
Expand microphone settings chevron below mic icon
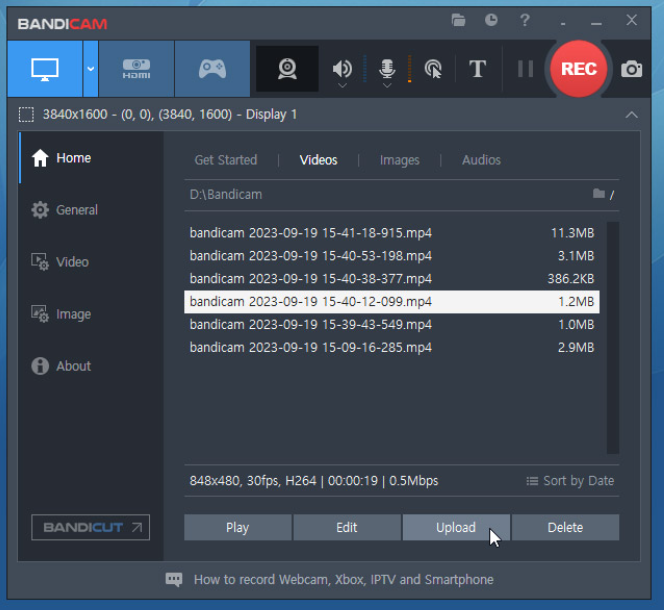point(387,86)
